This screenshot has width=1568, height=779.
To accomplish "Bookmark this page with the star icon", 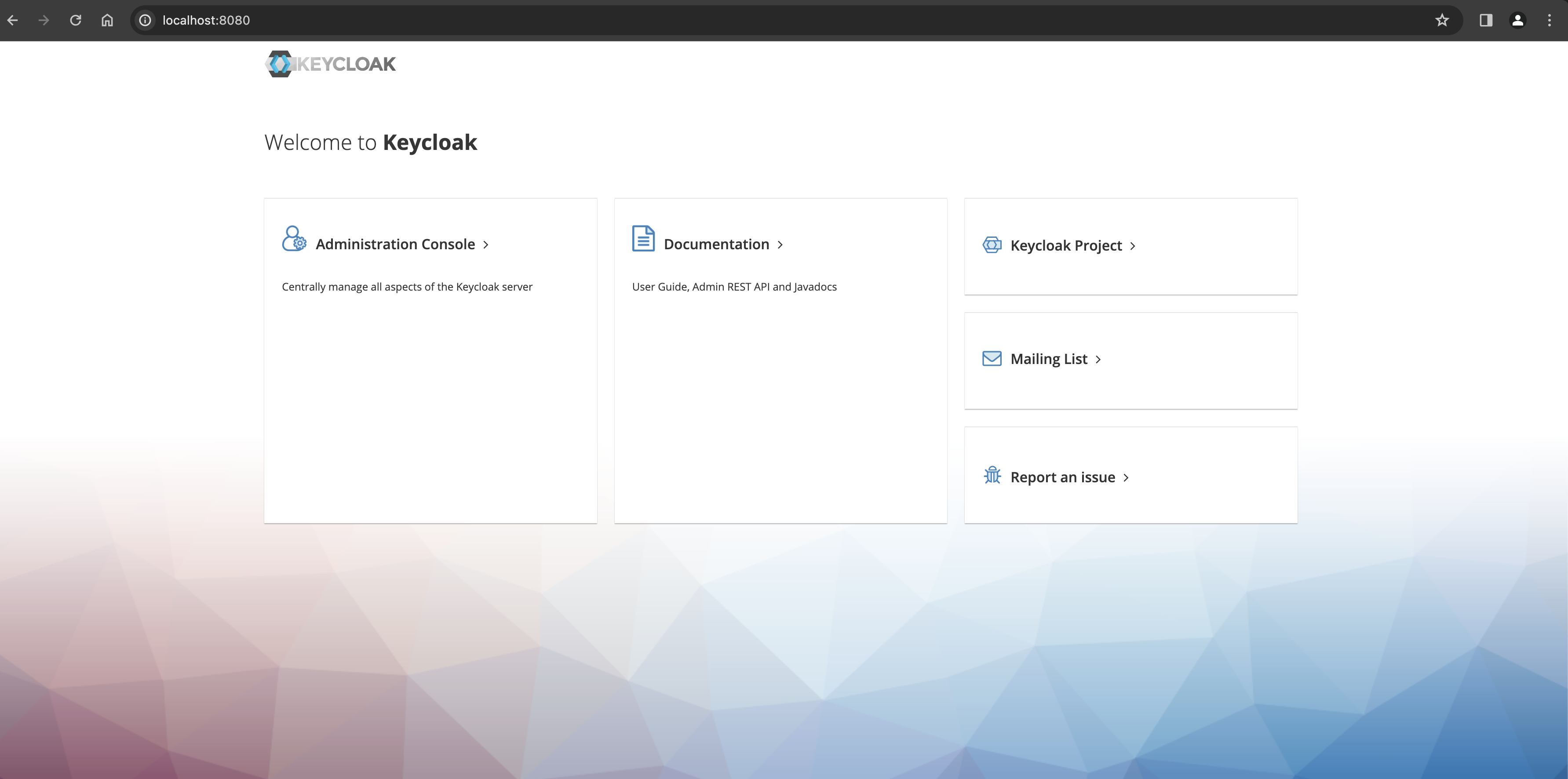I will click(1441, 20).
